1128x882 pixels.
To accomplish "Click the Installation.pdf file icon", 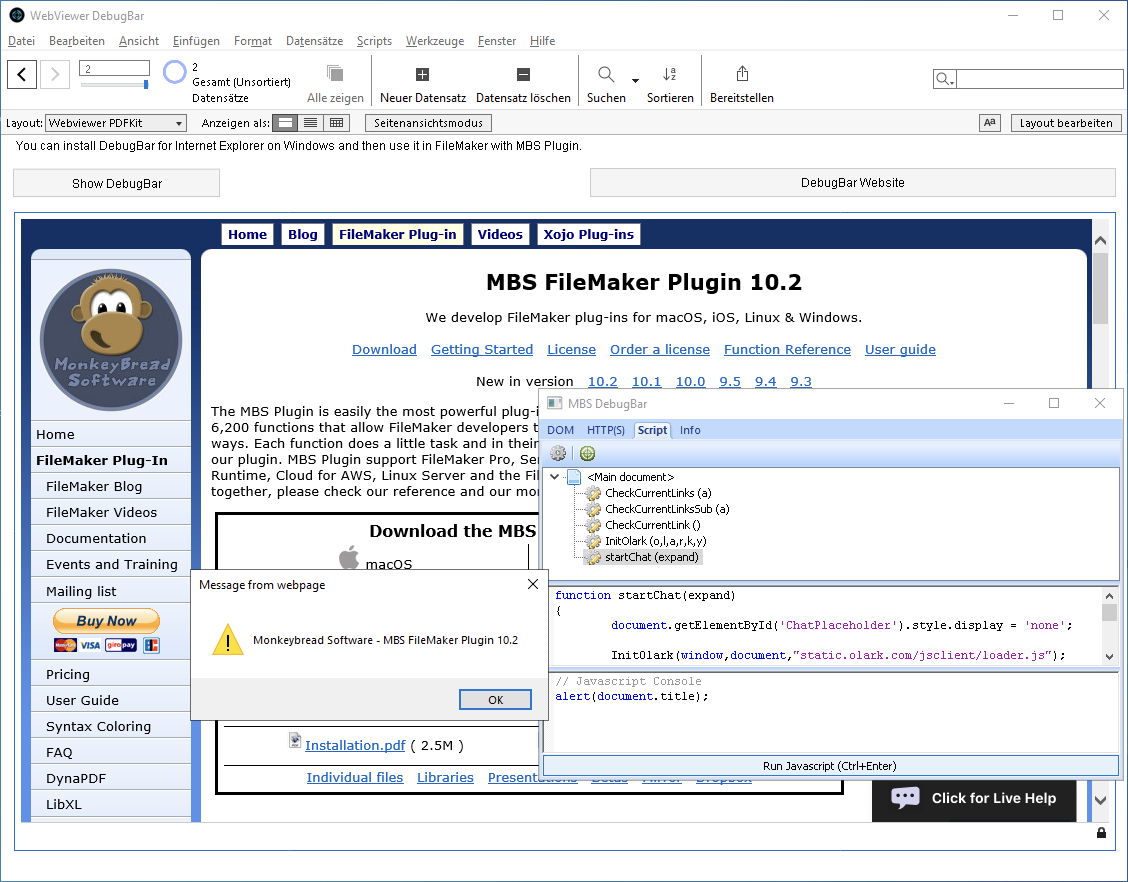I will pyautogui.click(x=295, y=740).
